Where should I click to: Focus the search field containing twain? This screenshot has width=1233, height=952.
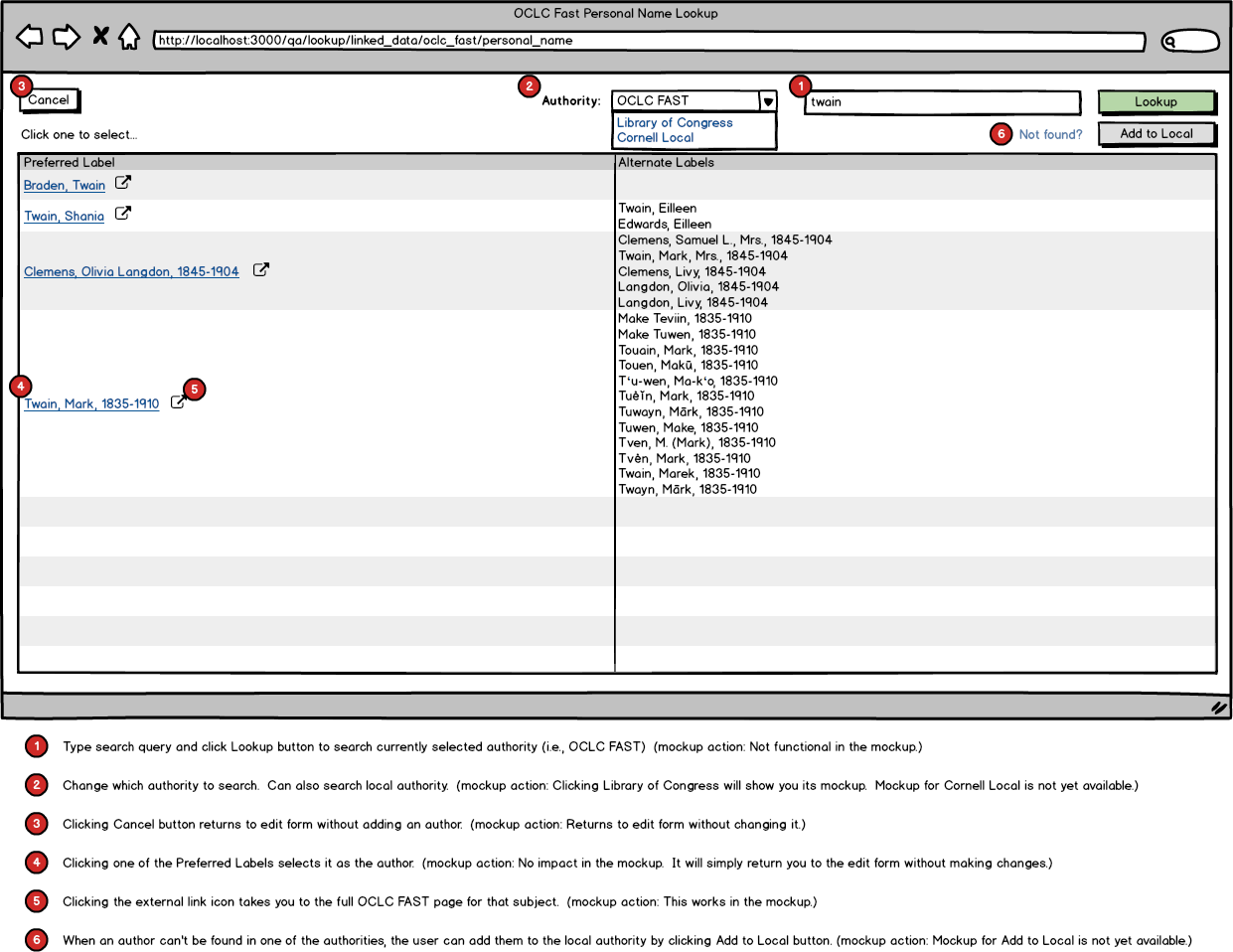(x=942, y=102)
